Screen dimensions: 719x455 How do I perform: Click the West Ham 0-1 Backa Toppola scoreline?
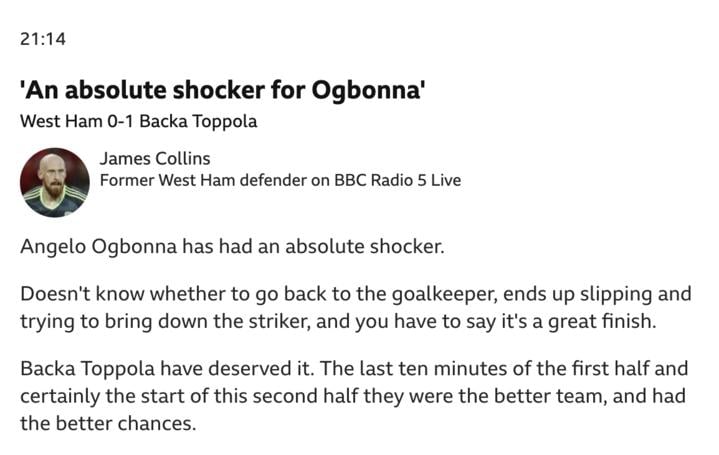138,122
